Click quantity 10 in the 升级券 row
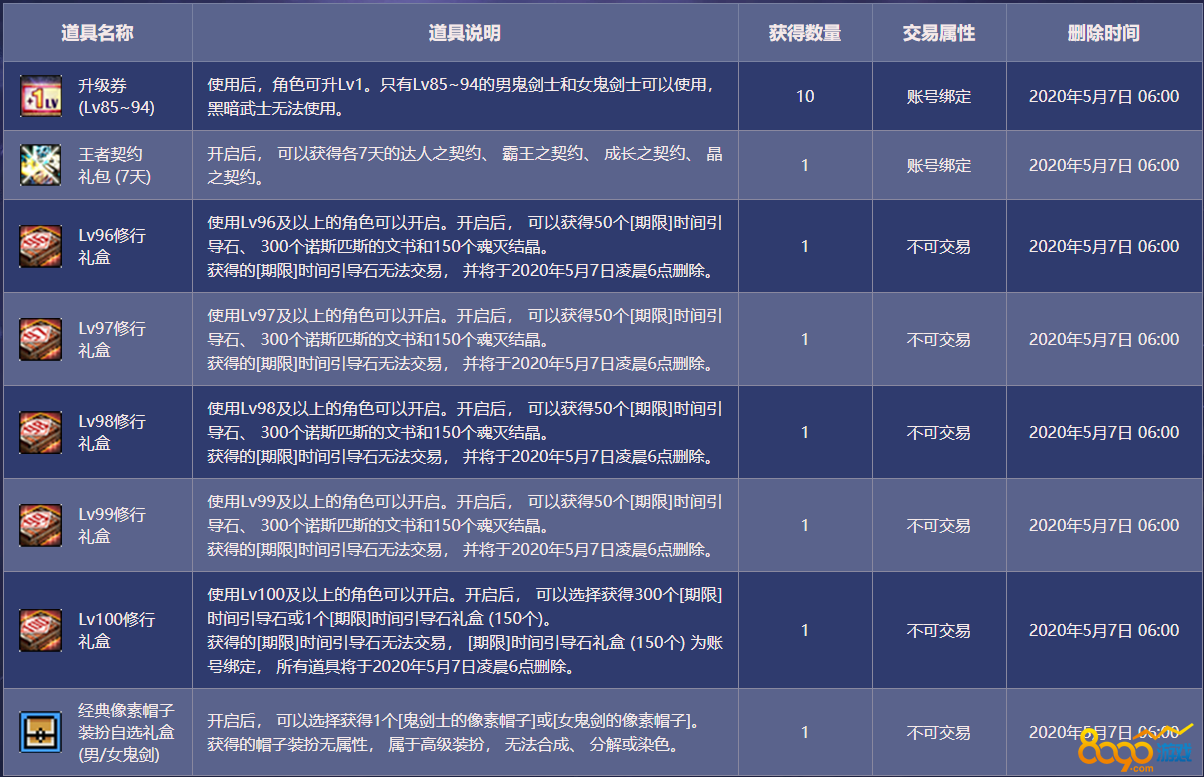Image resolution: width=1204 pixels, height=777 pixels. [x=805, y=97]
